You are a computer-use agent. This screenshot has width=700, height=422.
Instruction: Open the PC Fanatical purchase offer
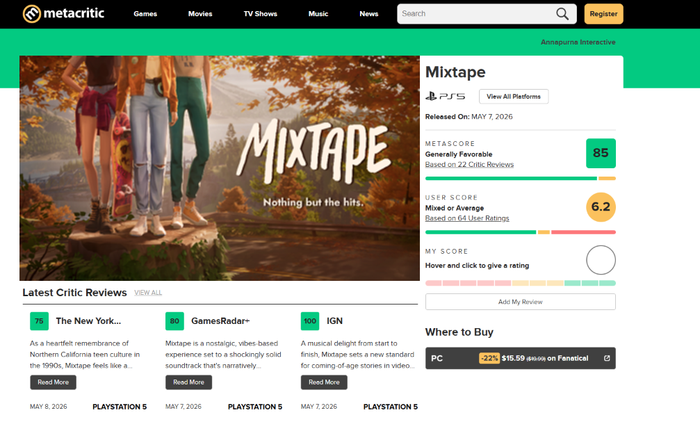pyautogui.click(x=520, y=358)
